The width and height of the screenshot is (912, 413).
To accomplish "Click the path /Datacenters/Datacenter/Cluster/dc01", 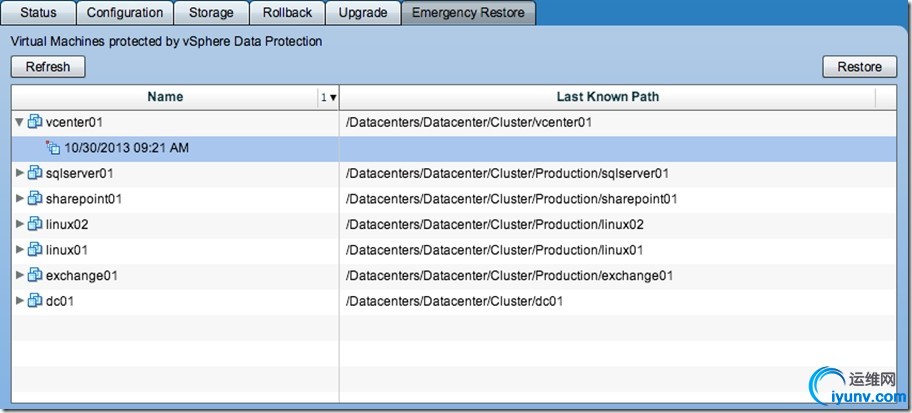I will [454, 301].
